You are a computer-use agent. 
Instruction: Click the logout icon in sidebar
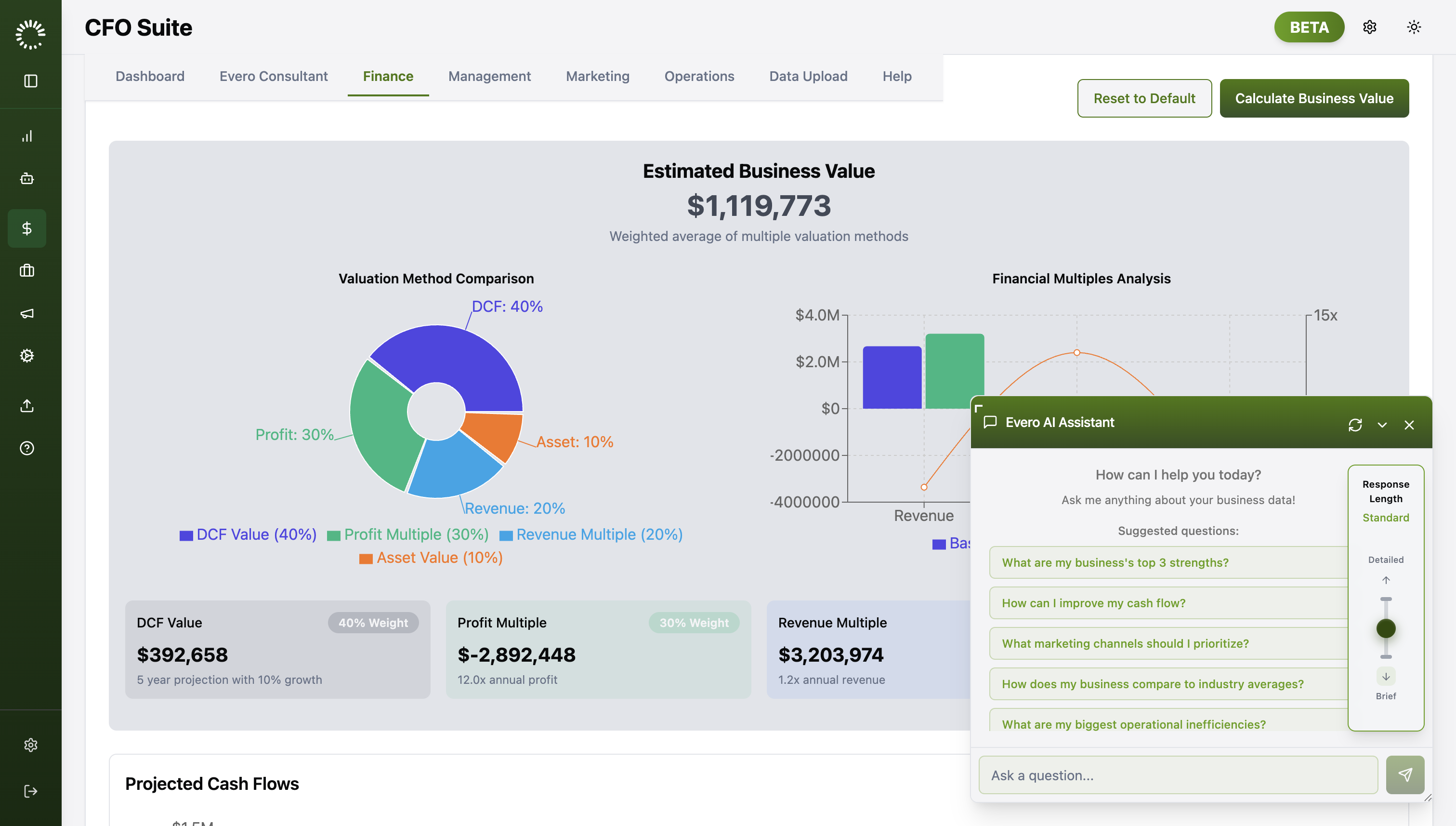coord(31,791)
